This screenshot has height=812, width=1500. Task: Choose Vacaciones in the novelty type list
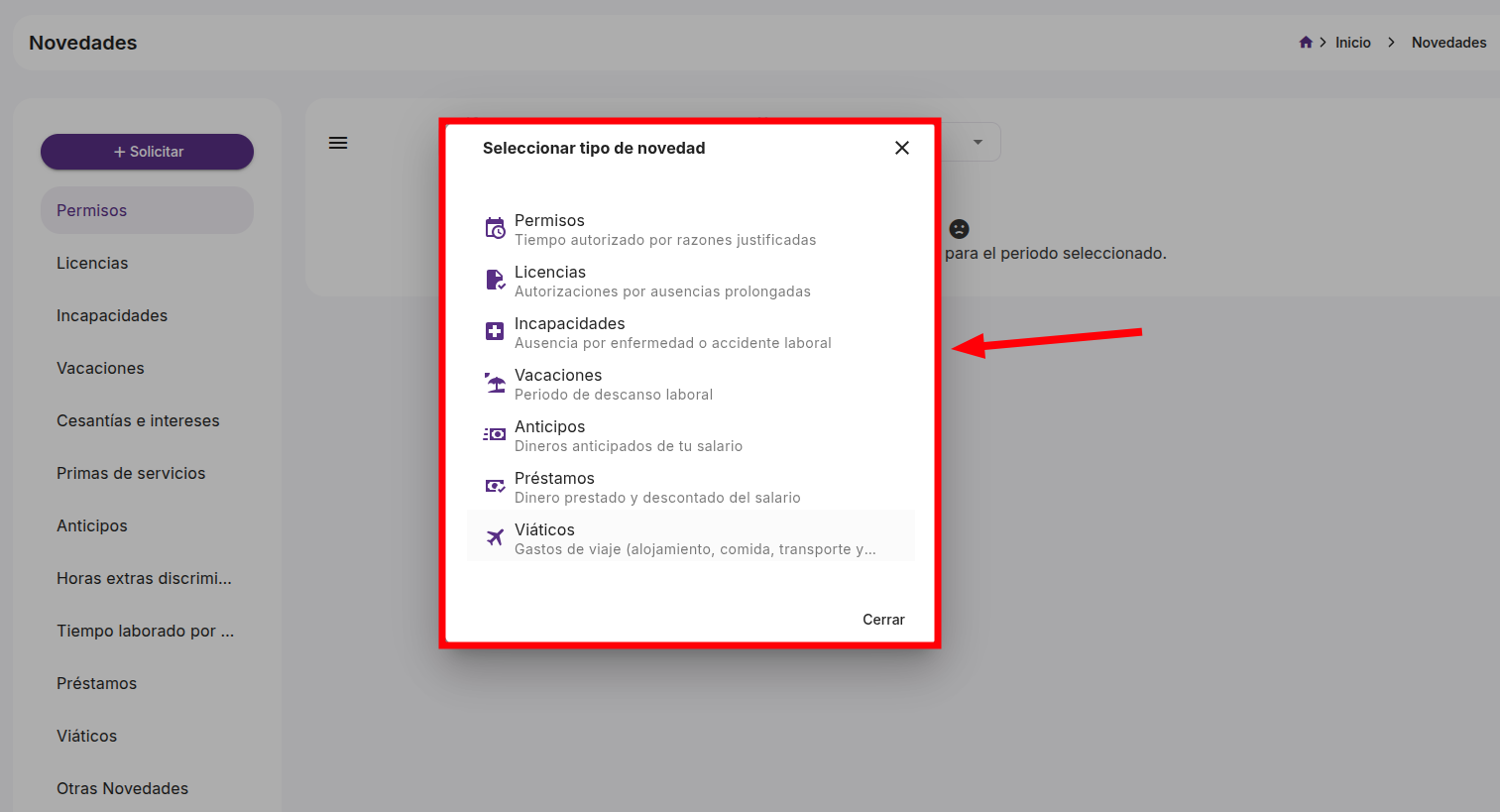pos(691,384)
